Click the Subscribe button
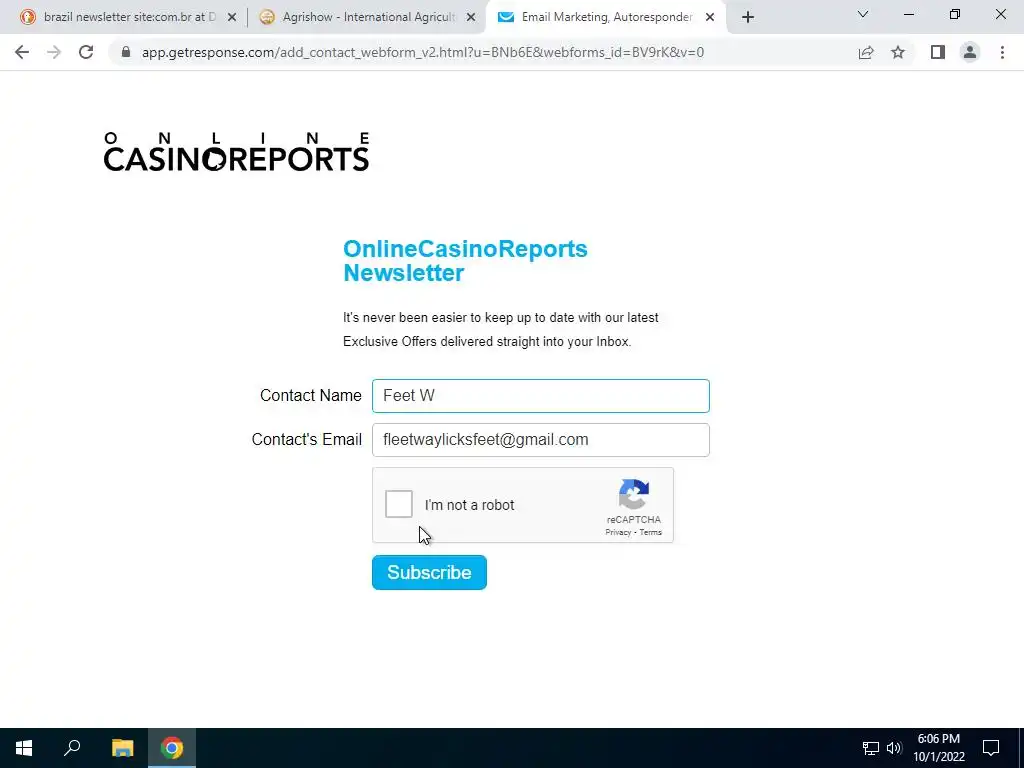 point(429,572)
